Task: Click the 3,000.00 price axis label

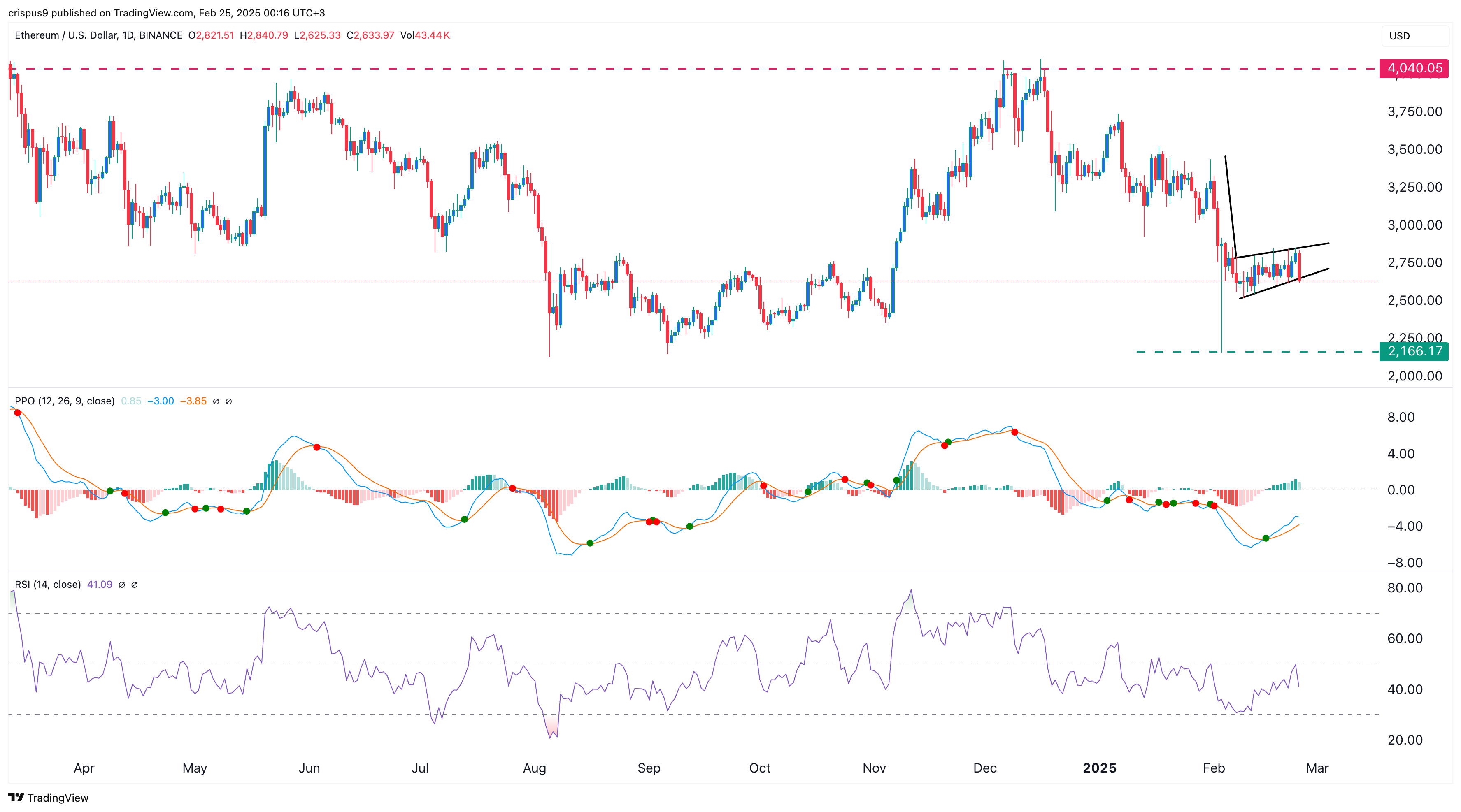Action: tap(1414, 225)
